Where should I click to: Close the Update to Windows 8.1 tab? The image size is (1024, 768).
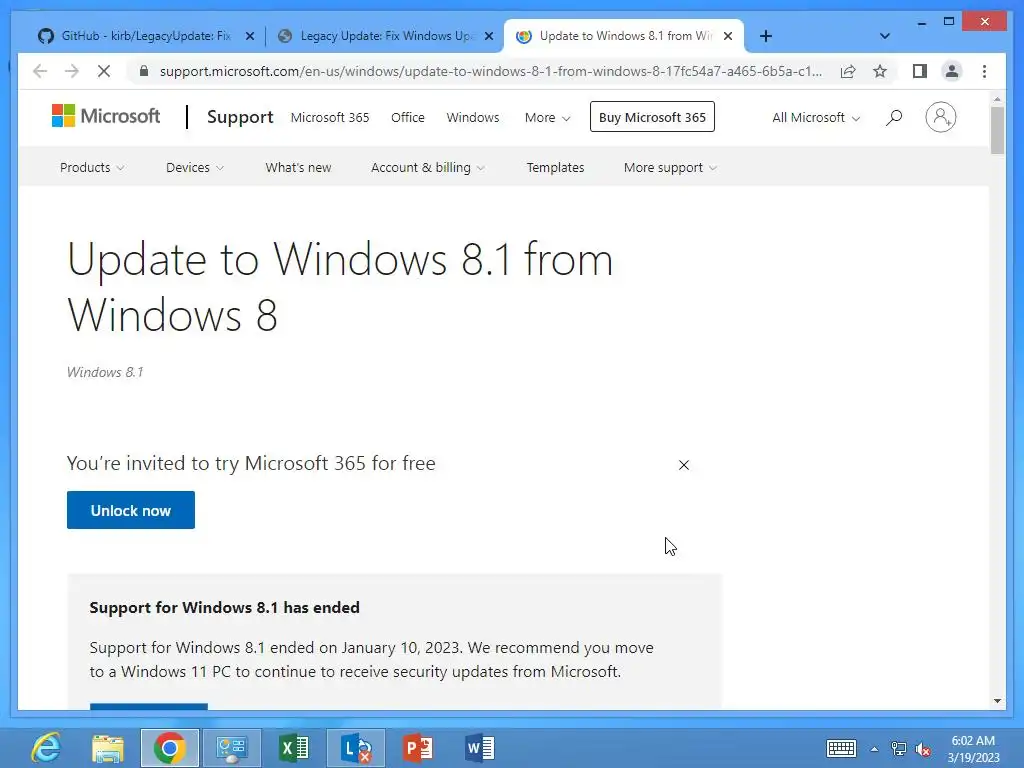point(728,37)
